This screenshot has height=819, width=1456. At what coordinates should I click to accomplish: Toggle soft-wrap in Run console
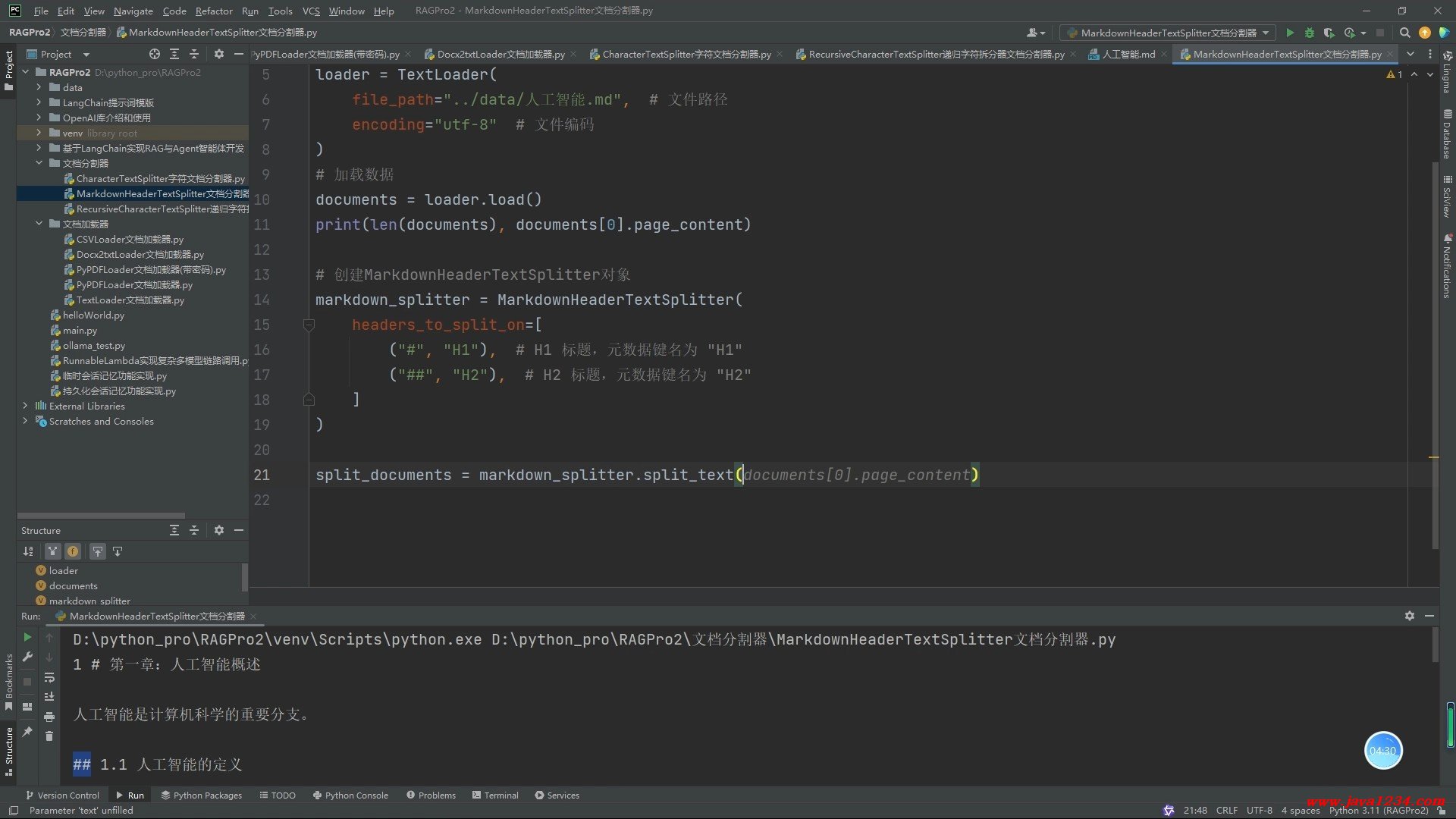coord(49,677)
